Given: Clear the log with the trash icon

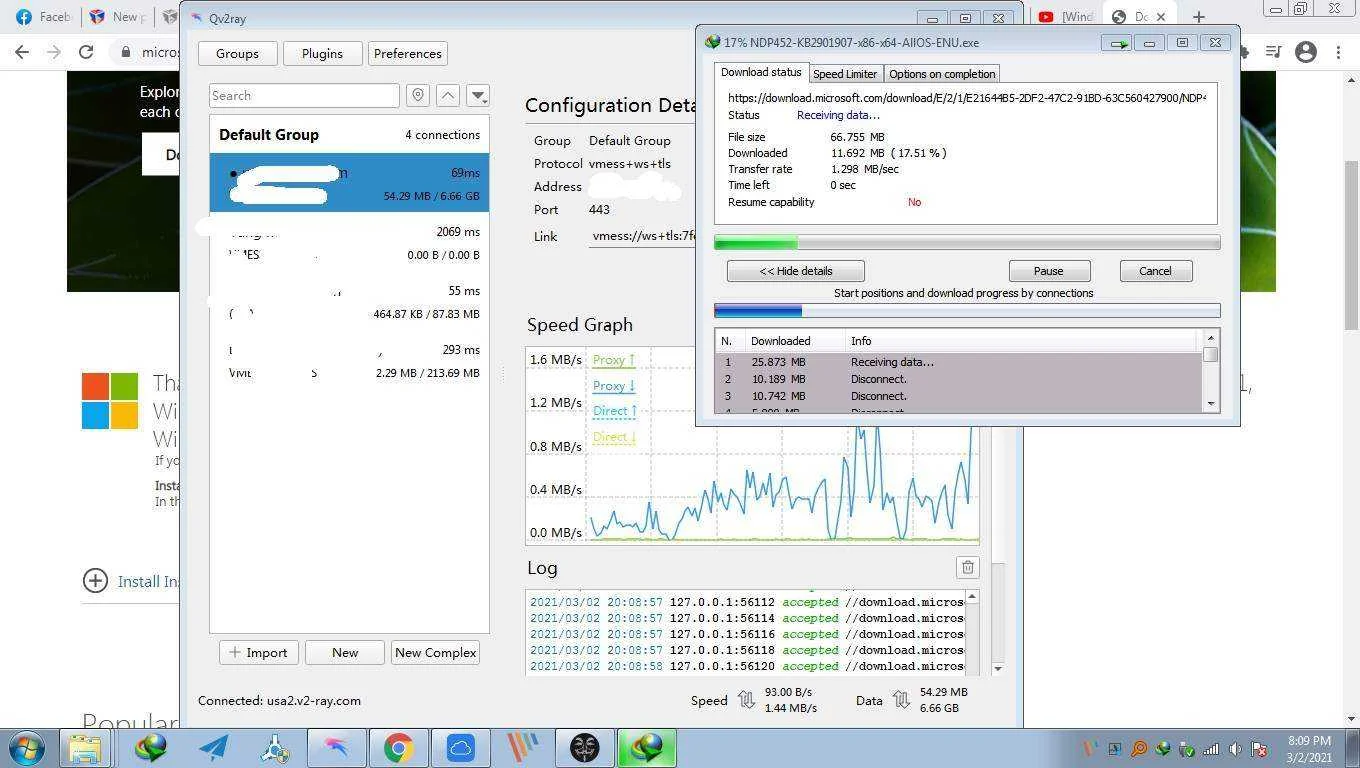Looking at the screenshot, I should point(967,567).
